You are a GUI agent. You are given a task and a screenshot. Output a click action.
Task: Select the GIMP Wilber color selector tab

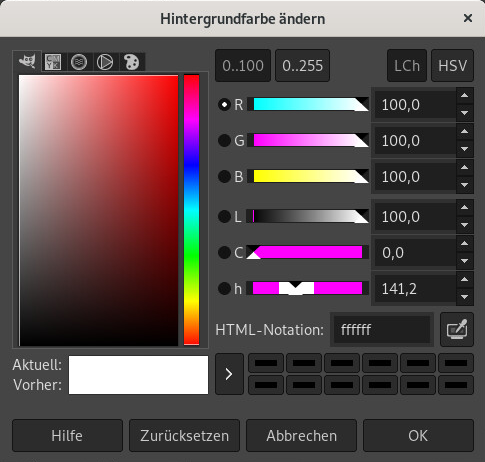point(27,61)
